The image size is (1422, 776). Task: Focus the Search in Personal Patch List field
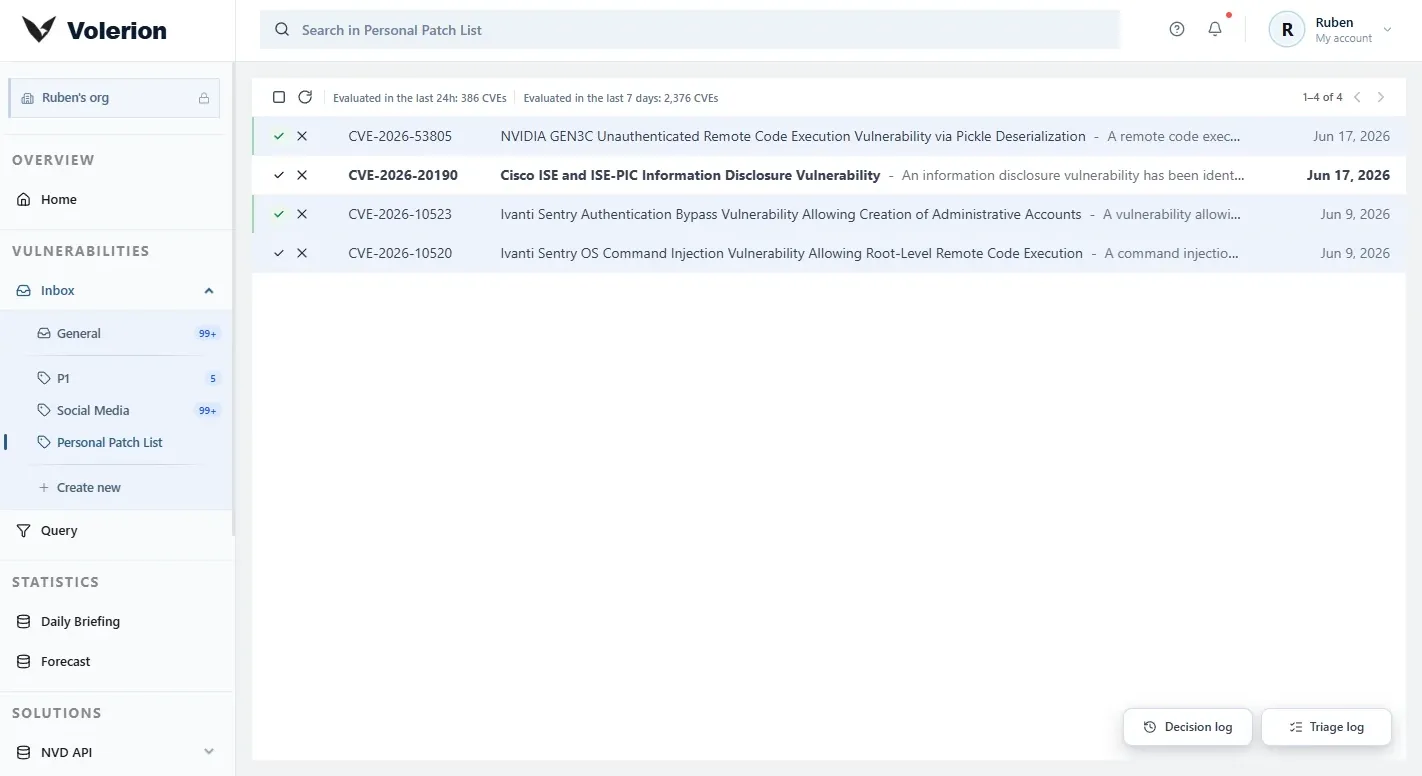pyautogui.click(x=690, y=30)
